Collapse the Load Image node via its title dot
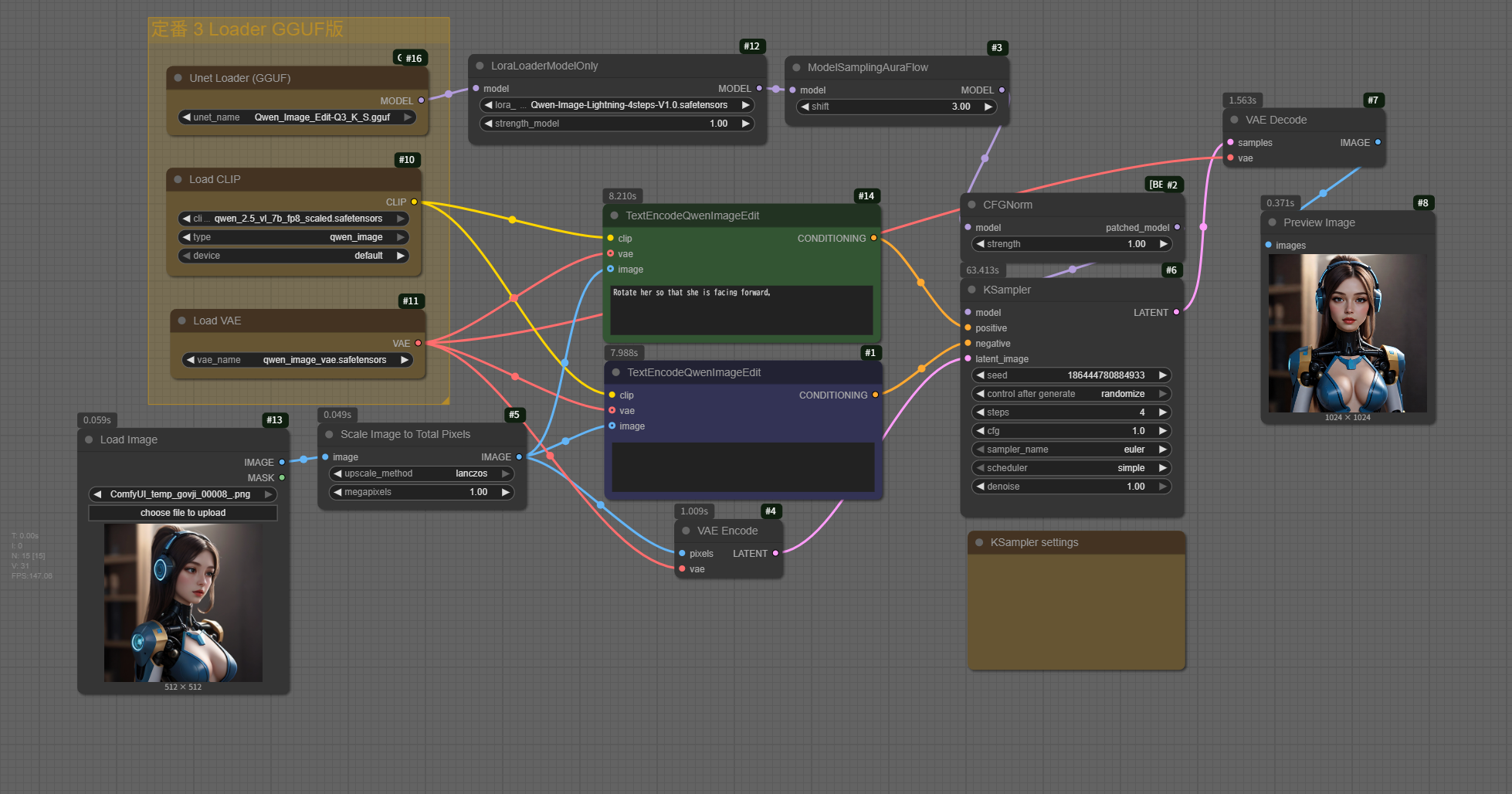Image resolution: width=1512 pixels, height=794 pixels. tap(89, 439)
